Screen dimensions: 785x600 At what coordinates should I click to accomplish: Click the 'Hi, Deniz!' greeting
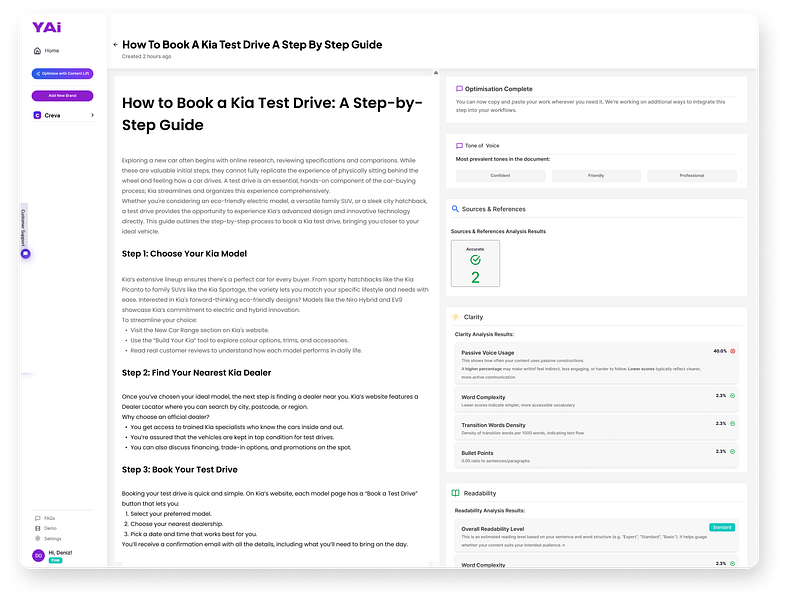coord(60,553)
